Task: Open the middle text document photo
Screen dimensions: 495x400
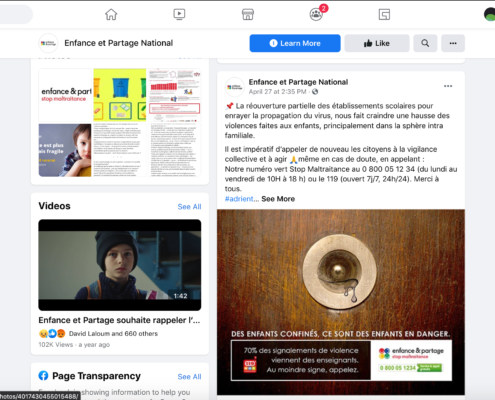Action: point(120,150)
